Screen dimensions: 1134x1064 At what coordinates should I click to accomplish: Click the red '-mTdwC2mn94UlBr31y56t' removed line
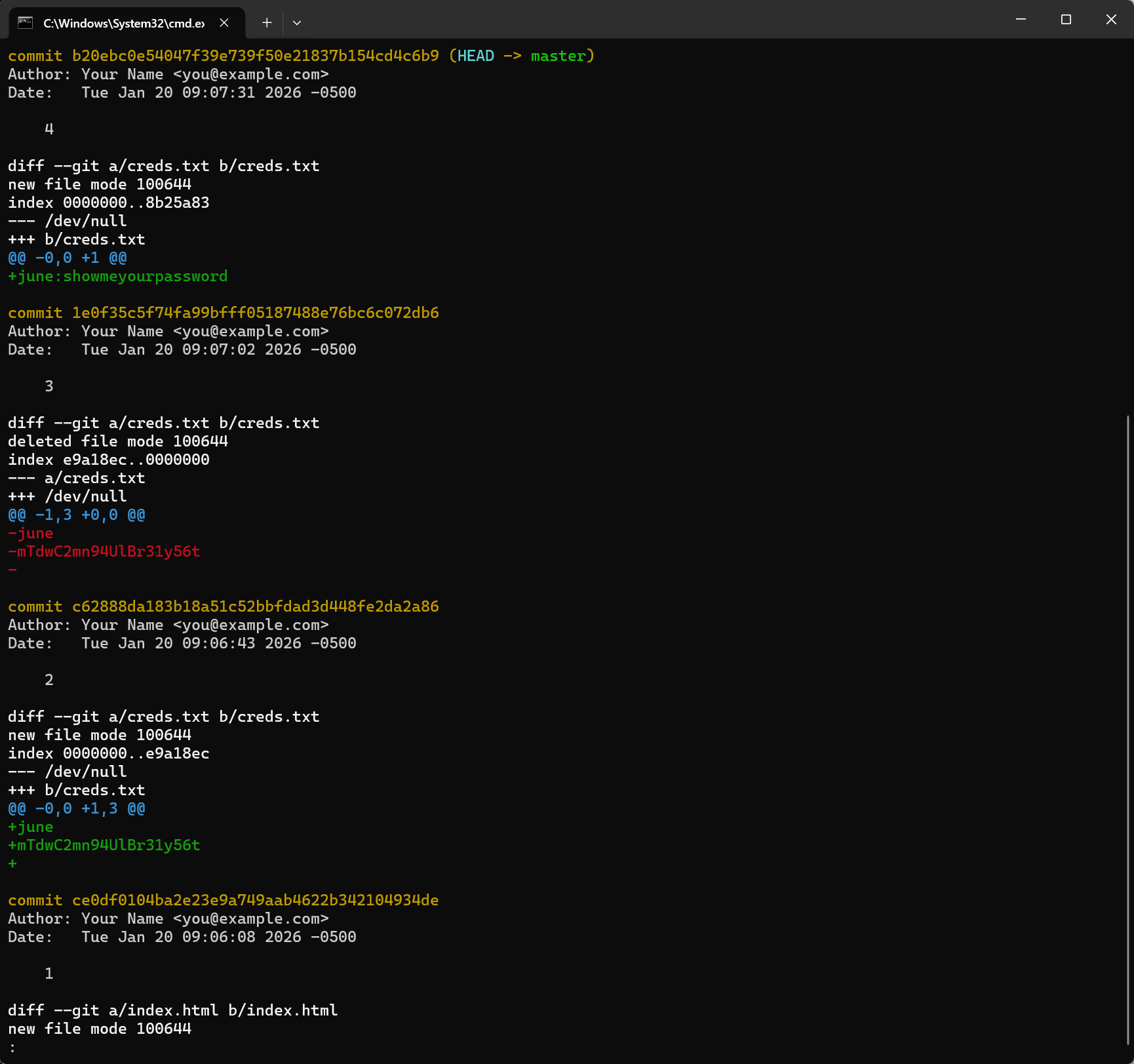104,552
